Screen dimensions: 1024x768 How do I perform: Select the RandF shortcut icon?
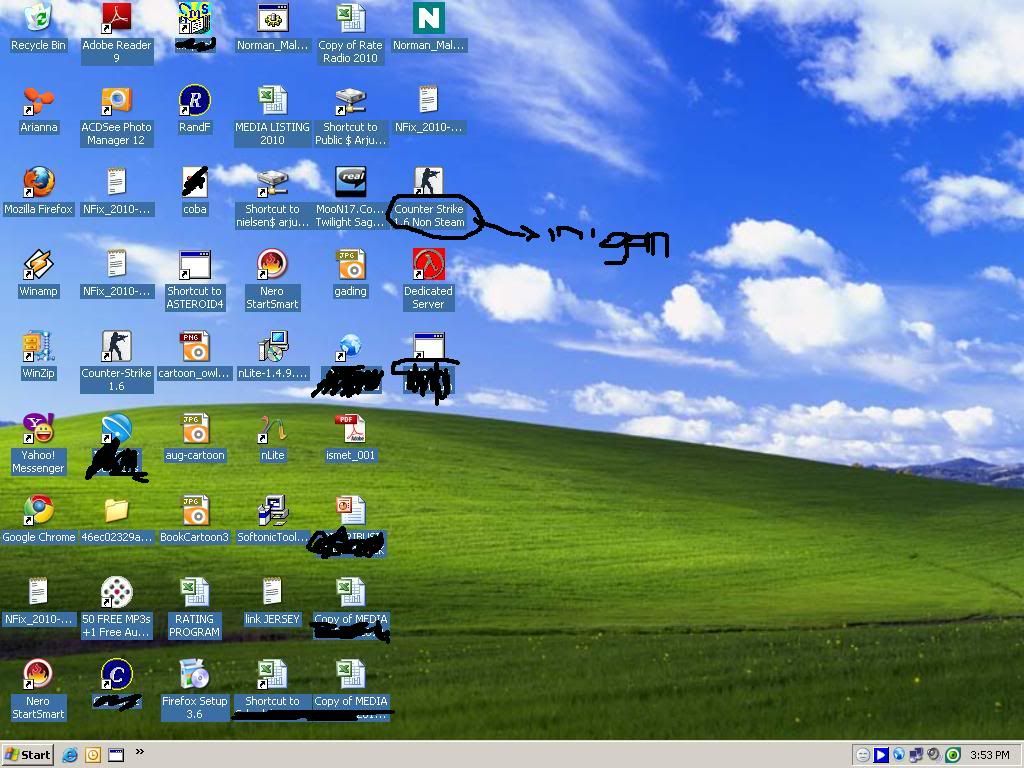pos(195,110)
